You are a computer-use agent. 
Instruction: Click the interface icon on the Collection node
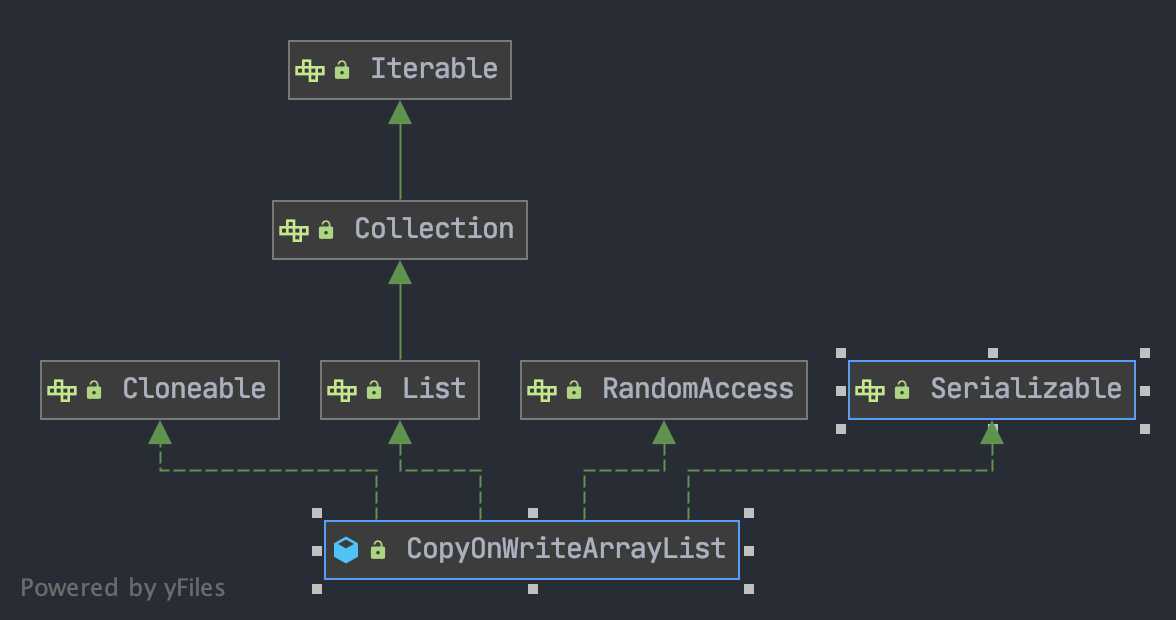(294, 230)
